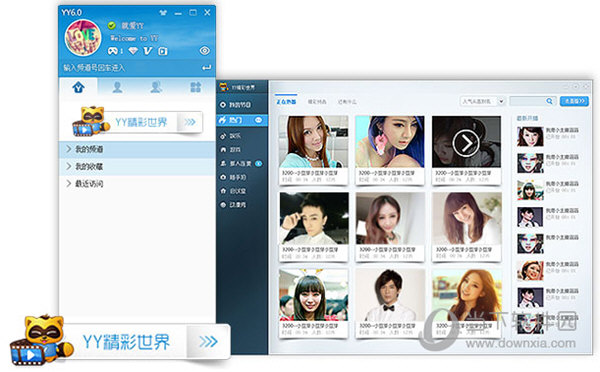The image size is (600, 372).
Task: Open the thumbnail of the auburn-haired woman in teal
Action: (x=314, y=142)
